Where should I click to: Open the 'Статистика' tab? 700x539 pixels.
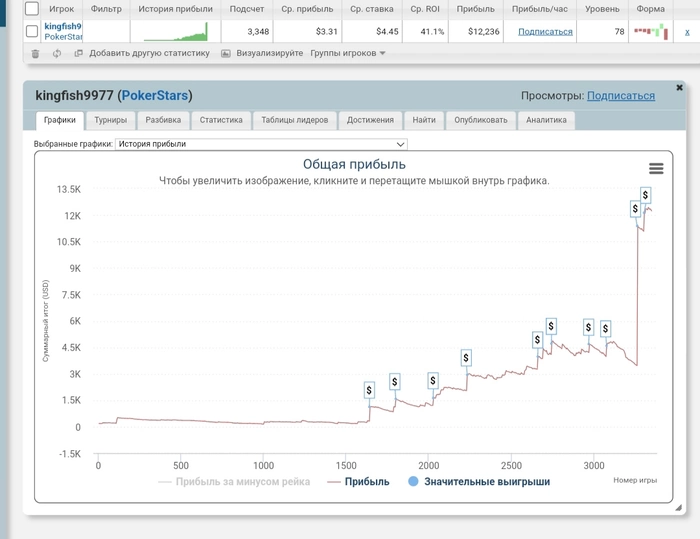point(221,120)
